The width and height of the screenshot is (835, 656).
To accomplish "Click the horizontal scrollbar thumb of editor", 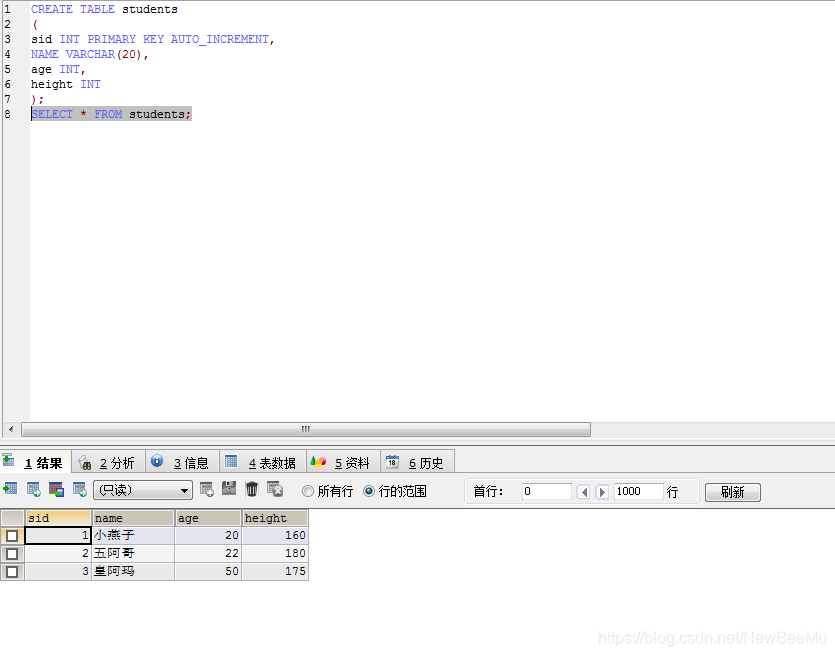I will (306, 429).
